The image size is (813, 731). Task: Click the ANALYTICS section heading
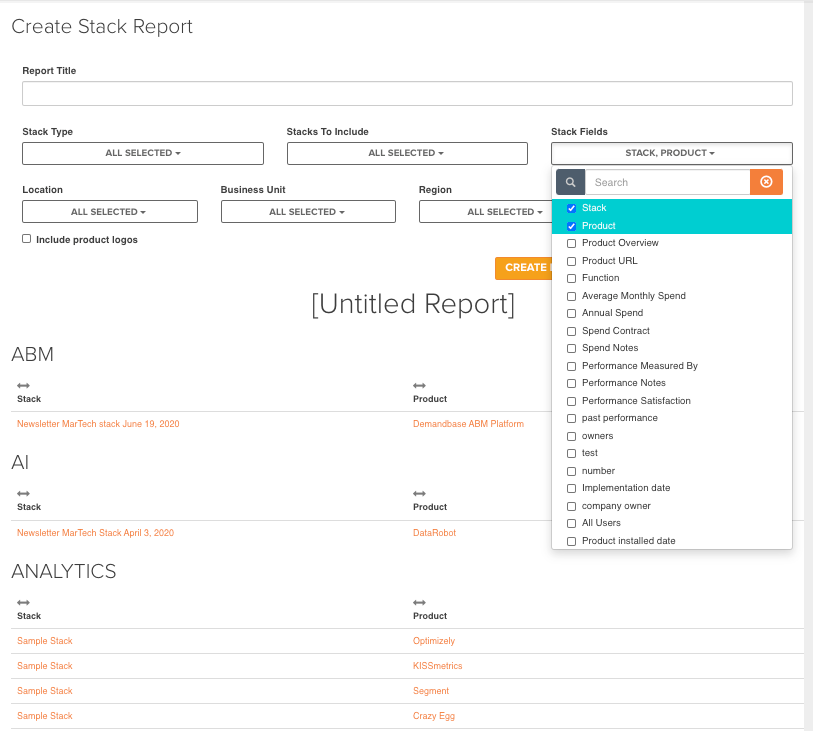point(64,571)
